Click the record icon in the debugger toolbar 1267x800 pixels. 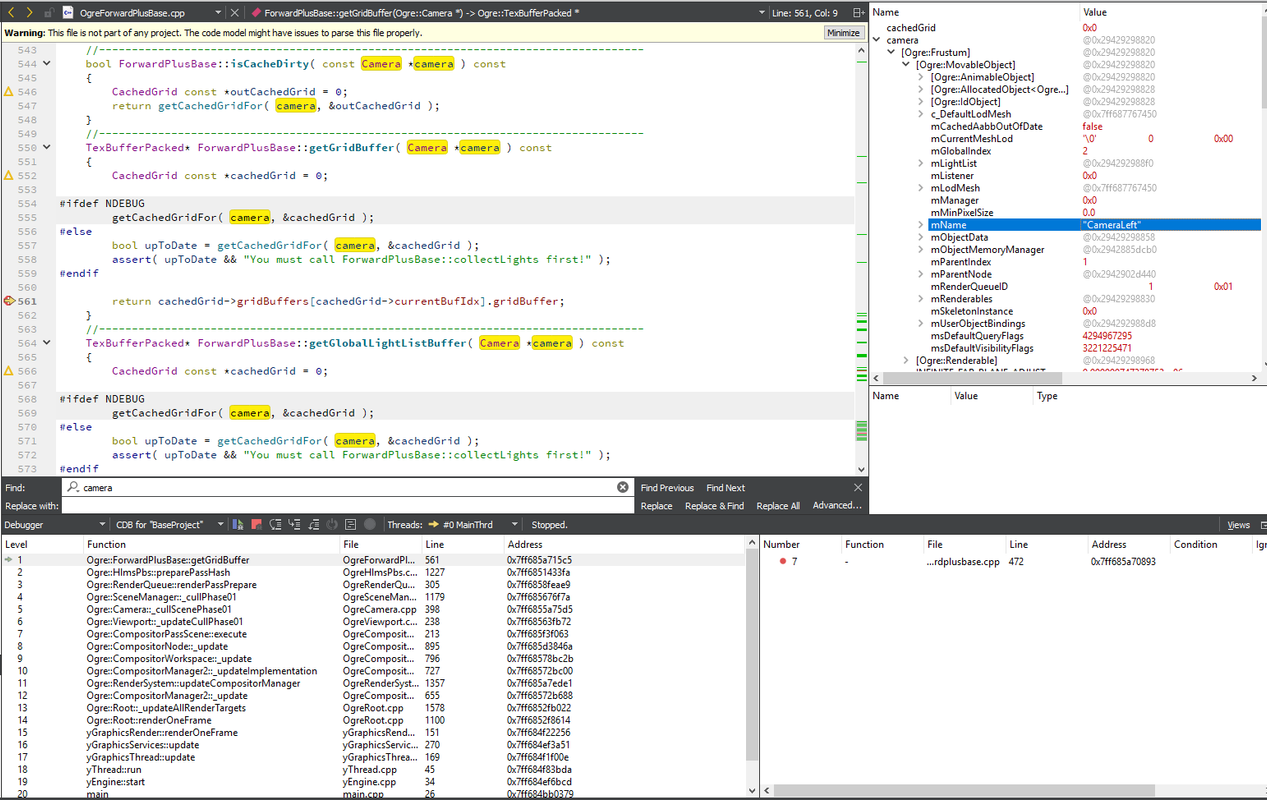(x=370, y=525)
